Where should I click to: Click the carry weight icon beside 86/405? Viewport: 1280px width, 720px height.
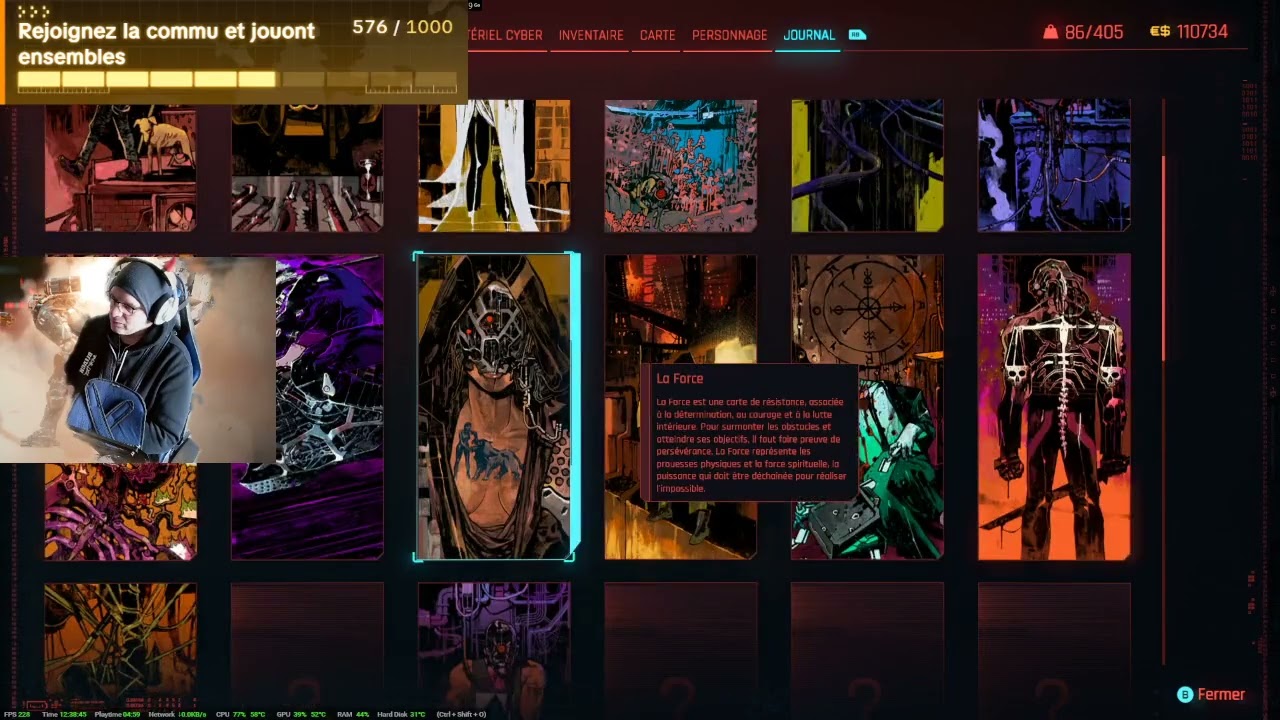(x=1050, y=32)
